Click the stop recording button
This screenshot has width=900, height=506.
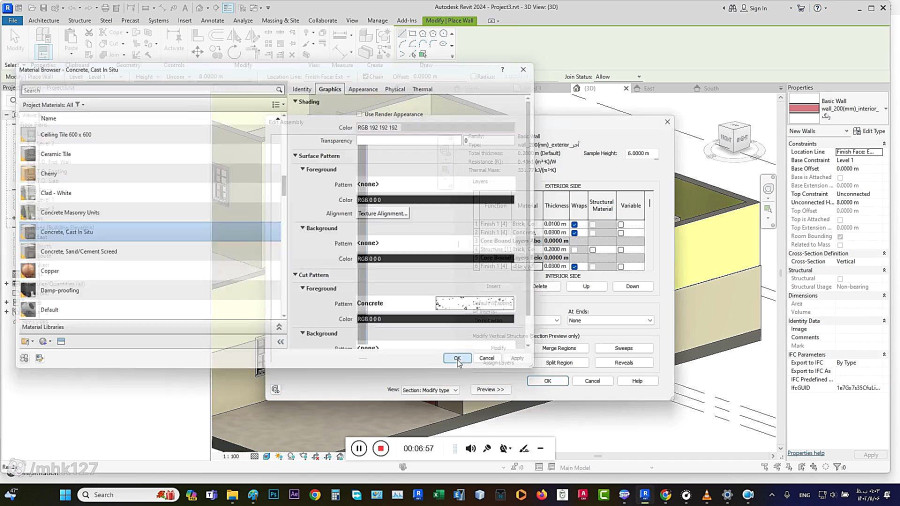pos(381,448)
